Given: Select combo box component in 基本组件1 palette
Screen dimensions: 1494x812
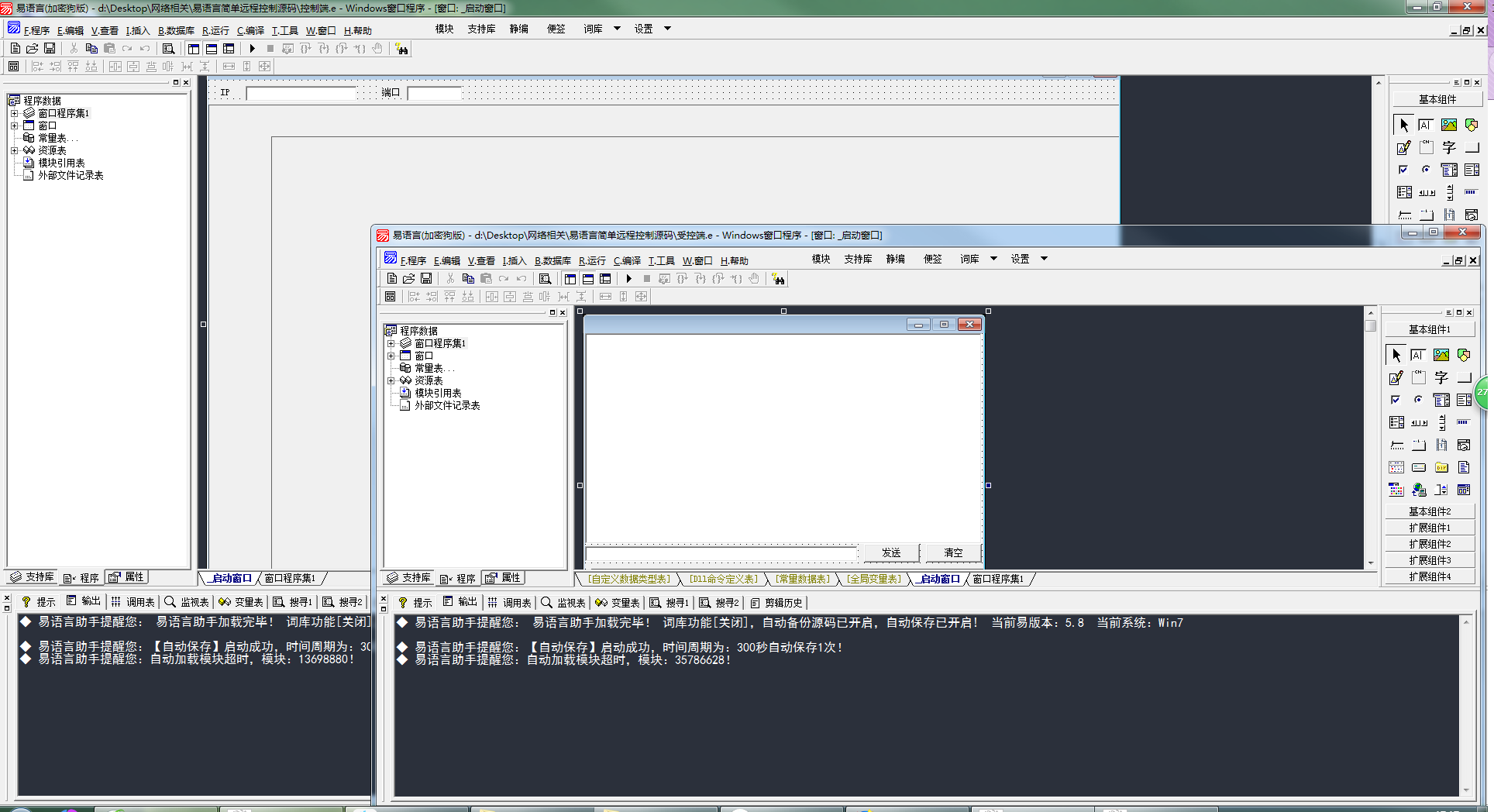Looking at the screenshot, I should [x=1441, y=400].
